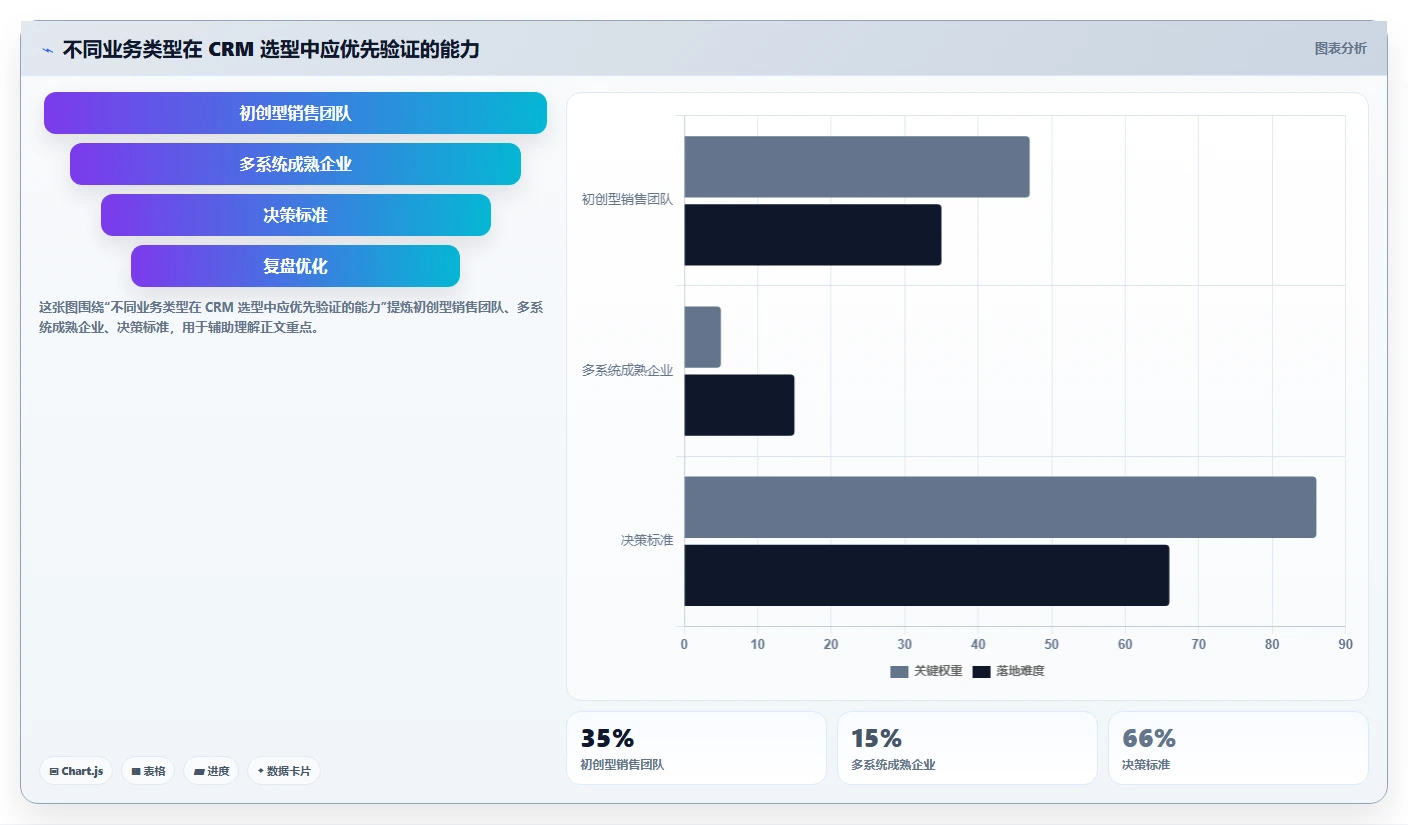Image resolution: width=1408 pixels, height=825 pixels.
Task: Toggle the 关键权重 legend entry
Action: 926,671
